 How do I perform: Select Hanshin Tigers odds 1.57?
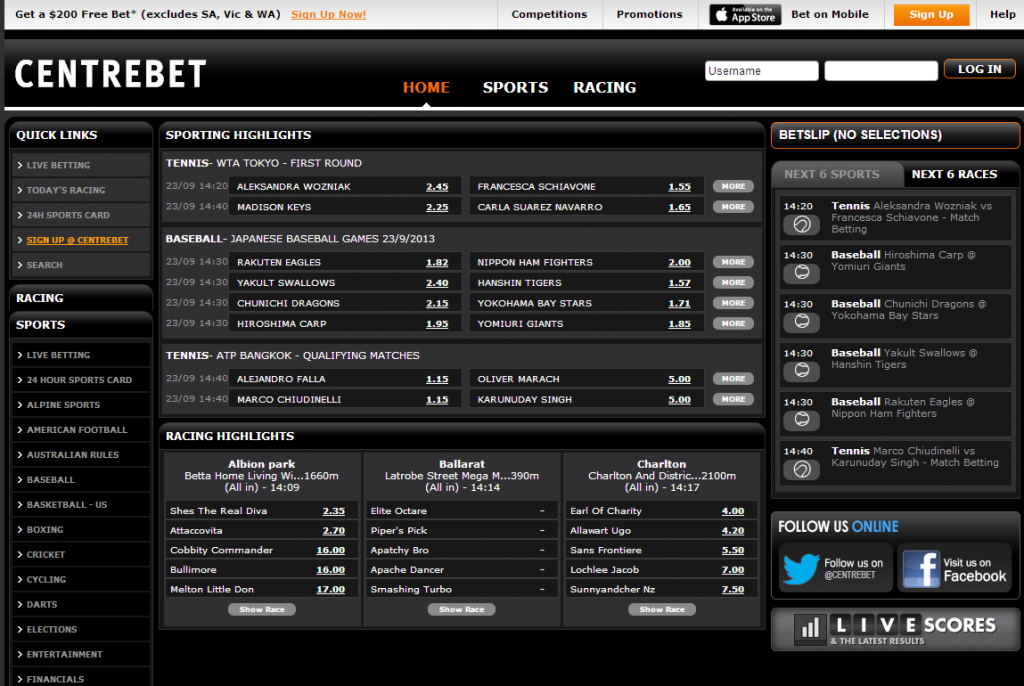[x=679, y=283]
